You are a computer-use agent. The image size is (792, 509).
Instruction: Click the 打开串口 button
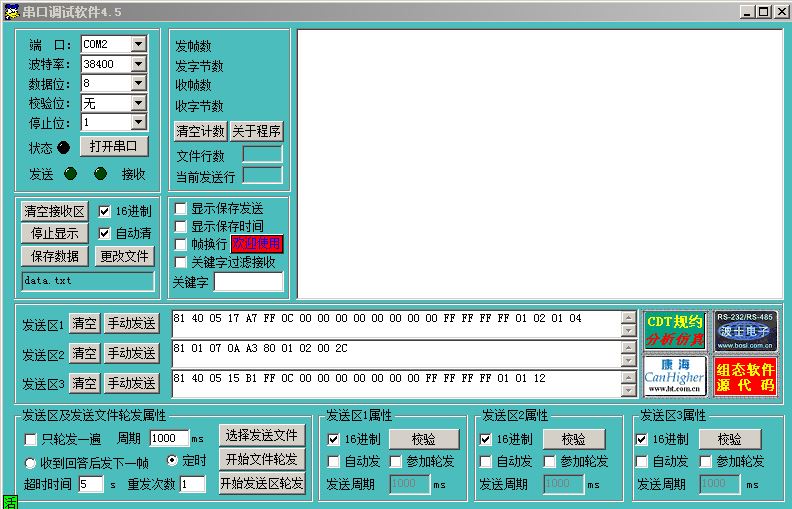pos(114,146)
